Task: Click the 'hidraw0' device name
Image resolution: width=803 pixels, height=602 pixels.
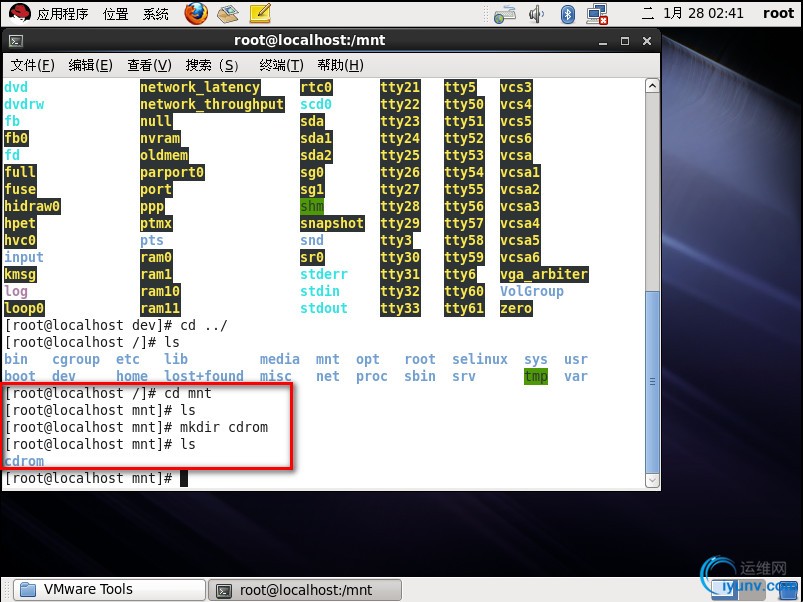Action: coord(32,206)
